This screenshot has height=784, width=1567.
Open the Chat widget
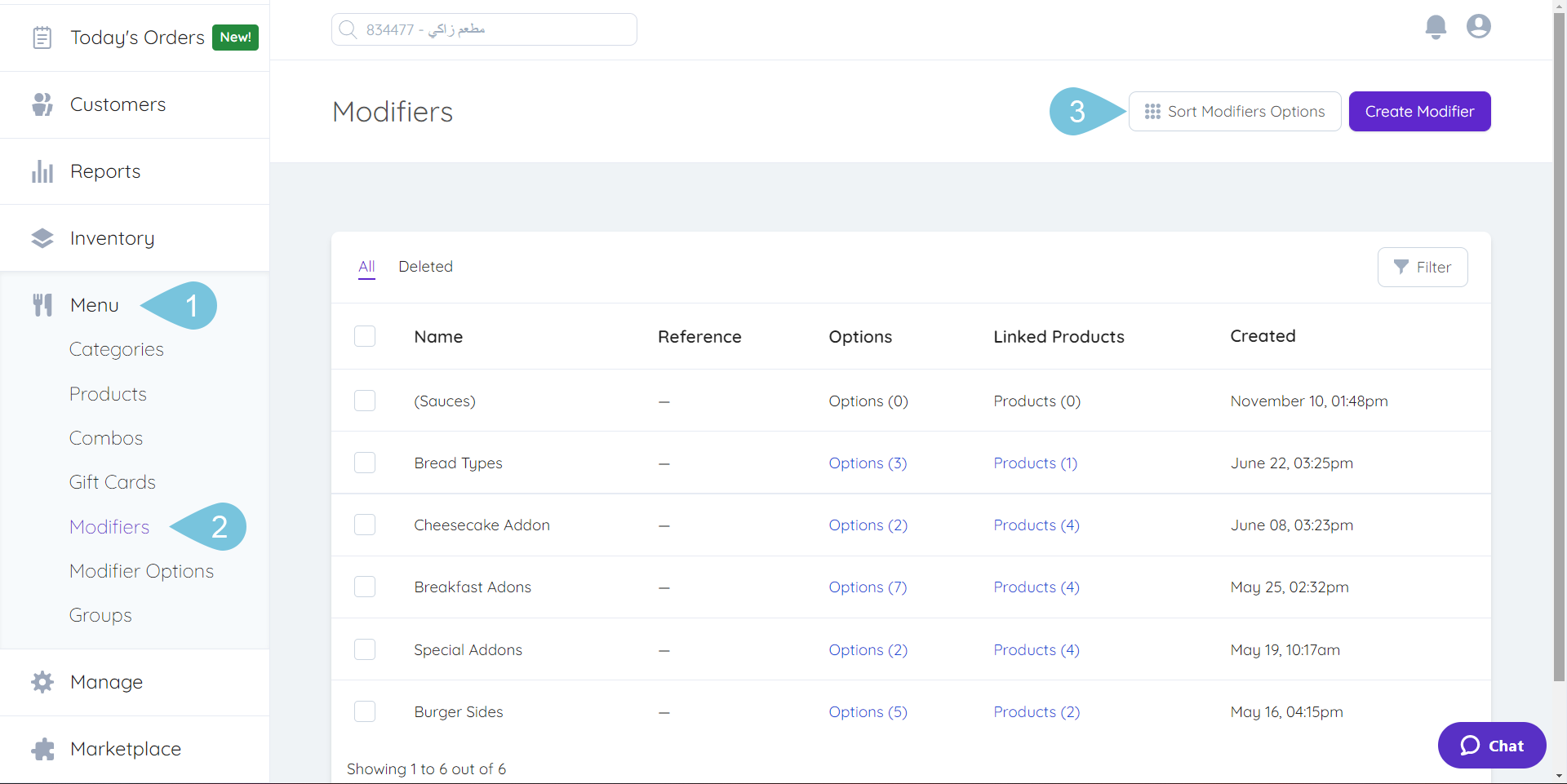click(1491, 745)
